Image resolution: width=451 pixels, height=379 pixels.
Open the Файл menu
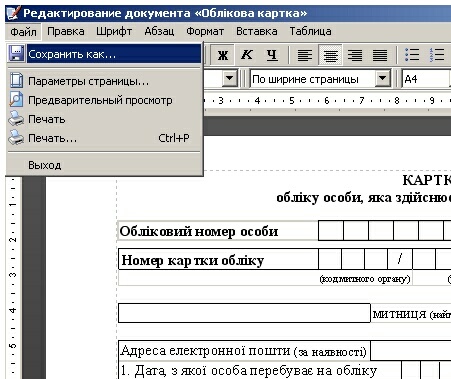tap(23, 32)
